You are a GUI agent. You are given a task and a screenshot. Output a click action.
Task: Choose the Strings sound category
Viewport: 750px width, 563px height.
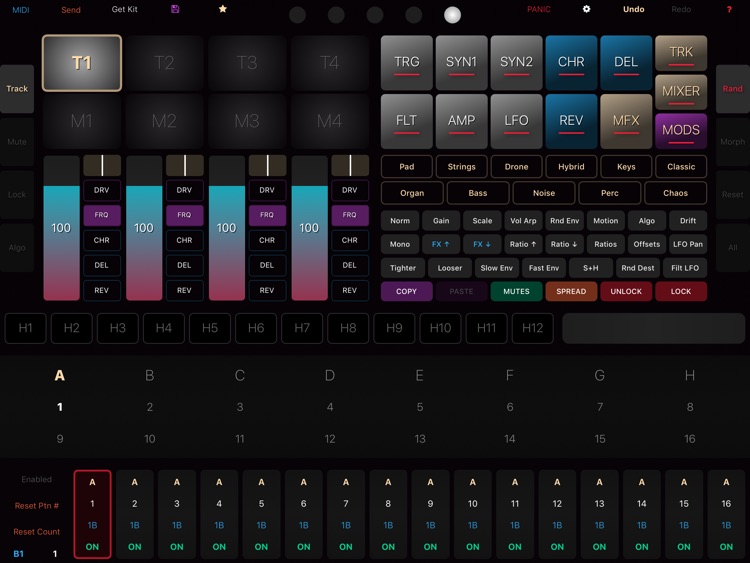[462, 166]
